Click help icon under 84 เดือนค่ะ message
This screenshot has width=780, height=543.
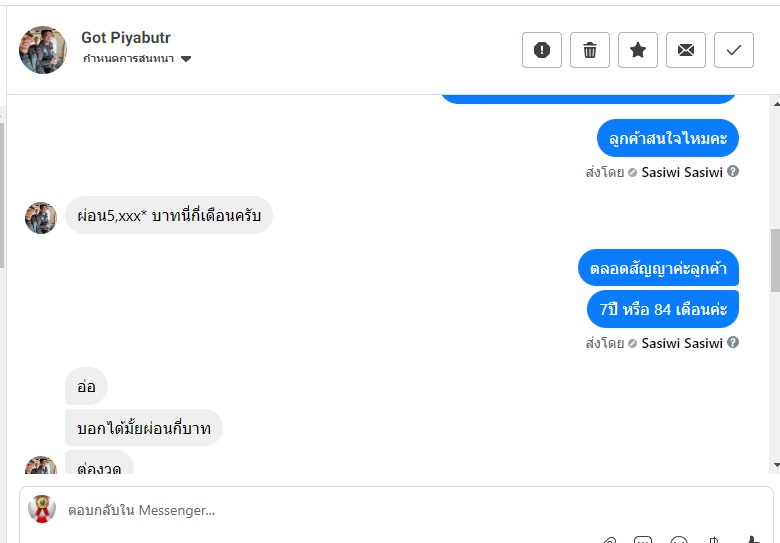733,343
